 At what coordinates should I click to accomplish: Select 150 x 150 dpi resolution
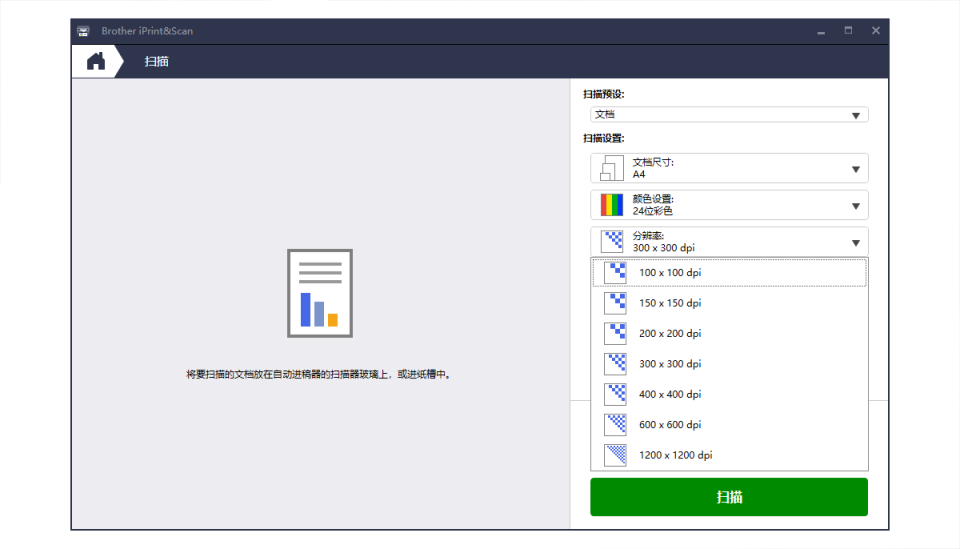coord(729,303)
